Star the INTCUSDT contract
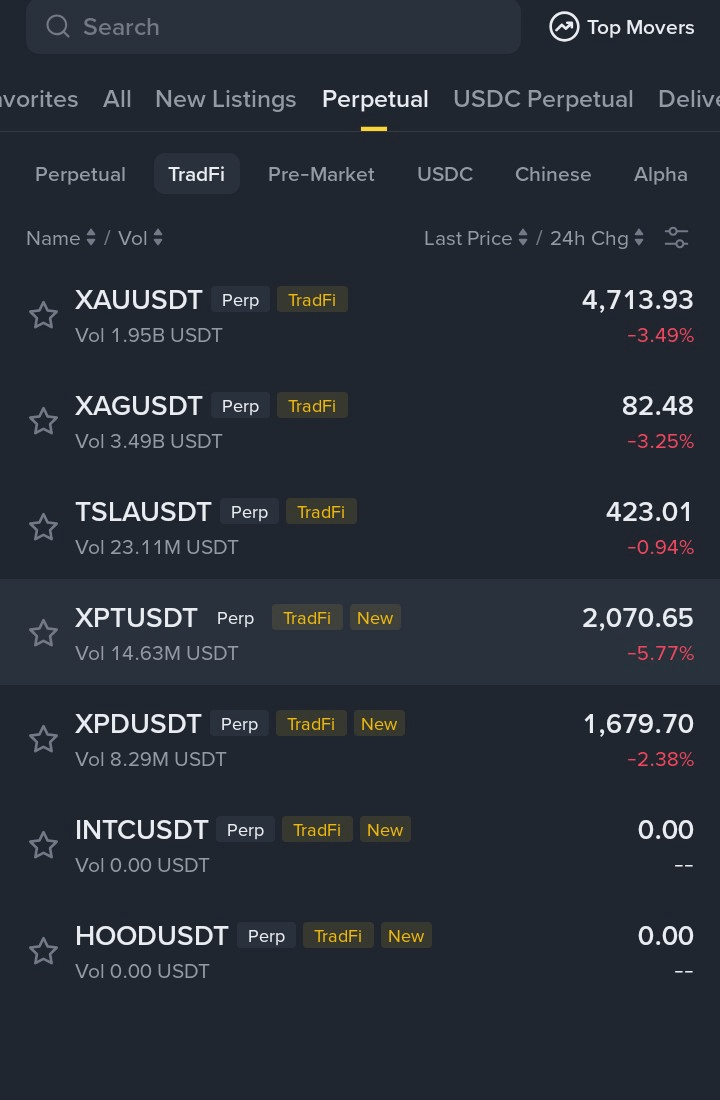This screenshot has height=1100, width=720. coord(43,846)
